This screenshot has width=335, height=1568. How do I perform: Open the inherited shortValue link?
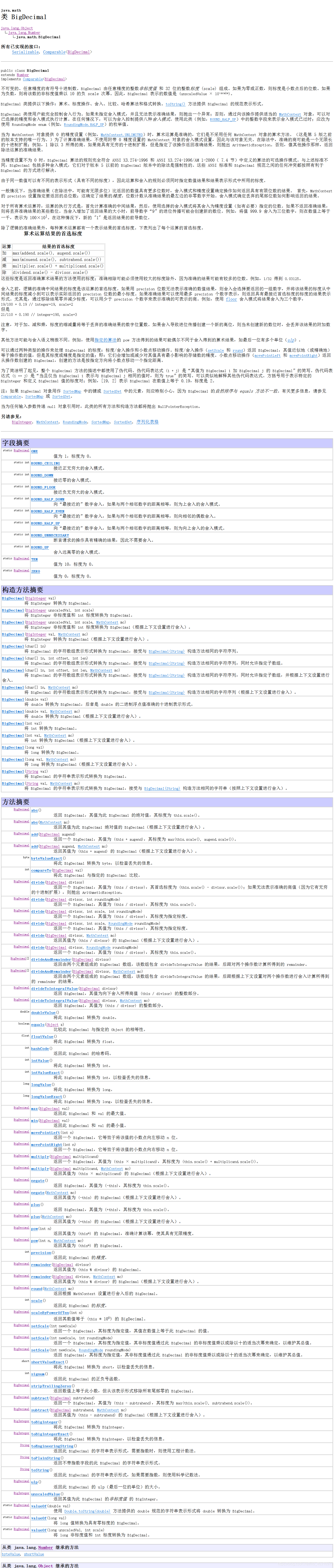34,1554
